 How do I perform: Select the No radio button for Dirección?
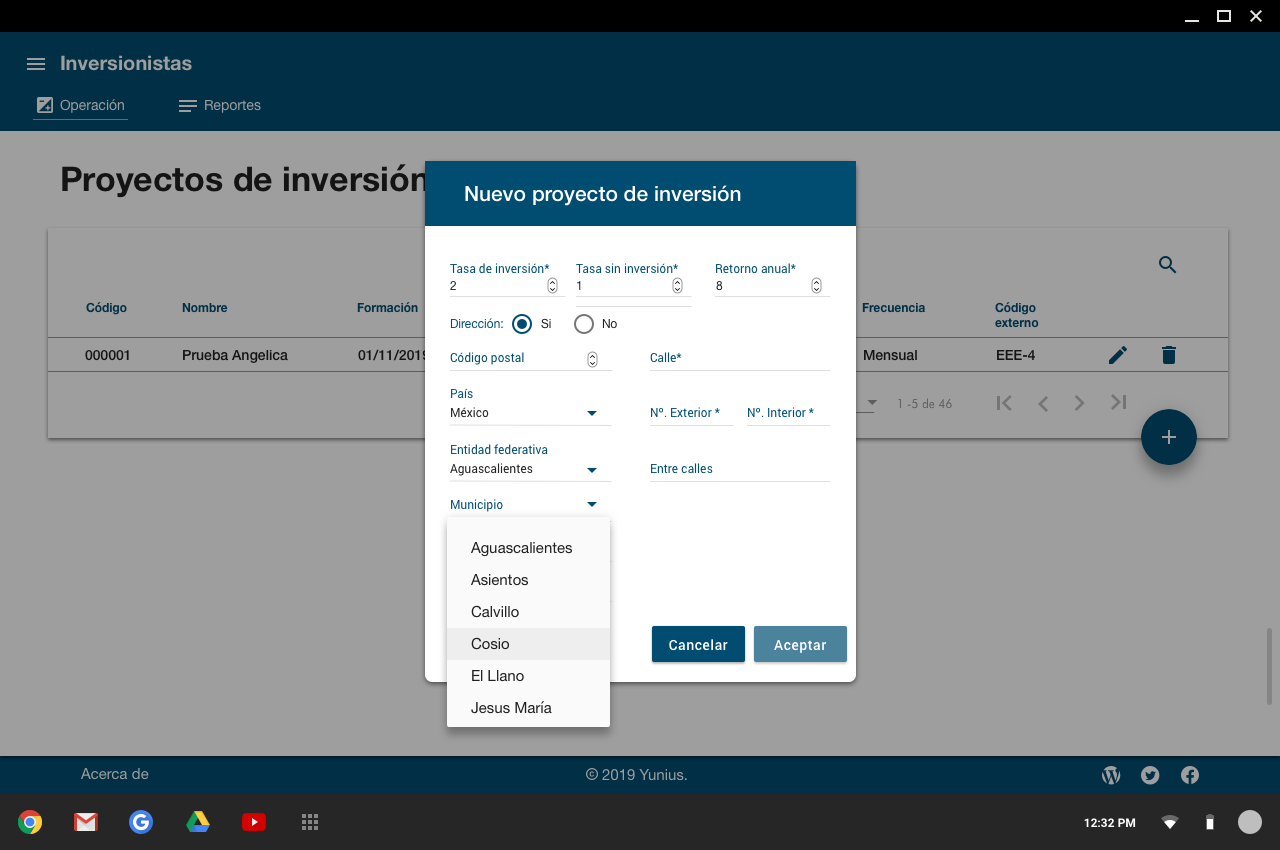[584, 324]
